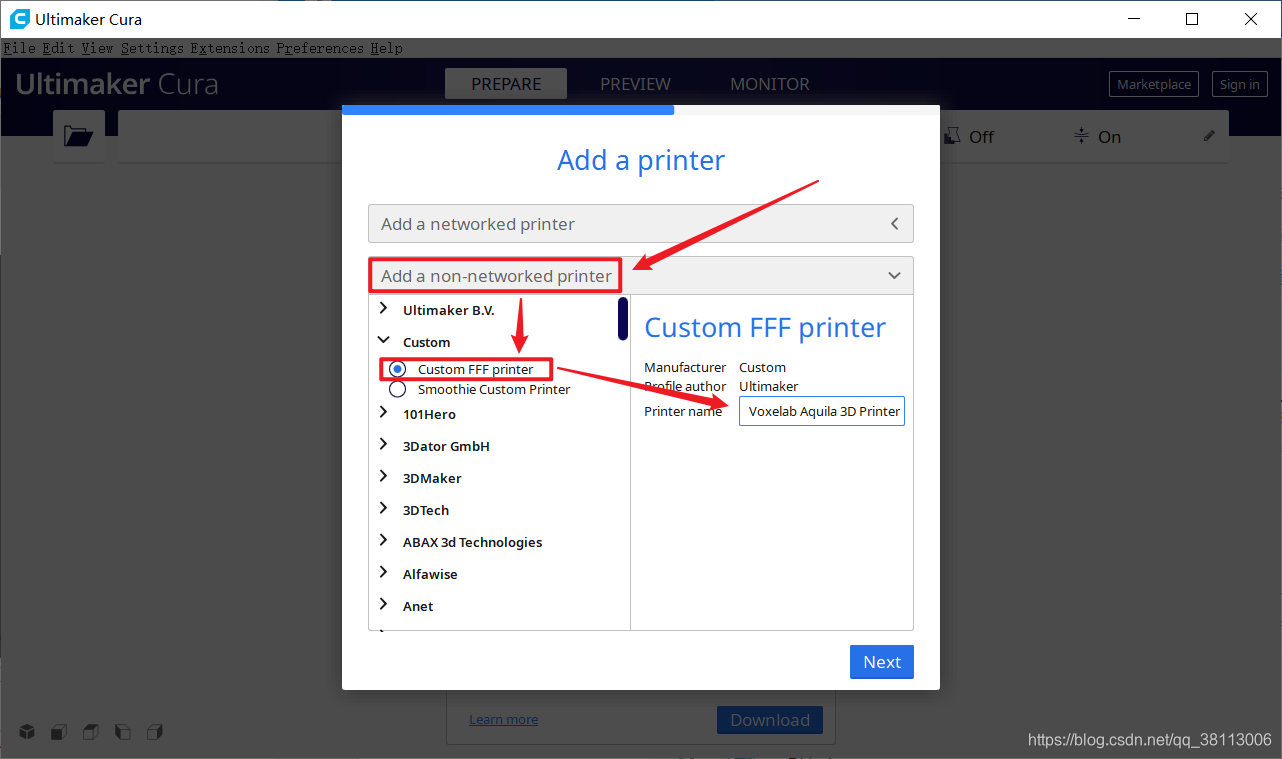The height and width of the screenshot is (759, 1282).
Task: Switch to the PREVIEW stage tab
Action: (635, 84)
